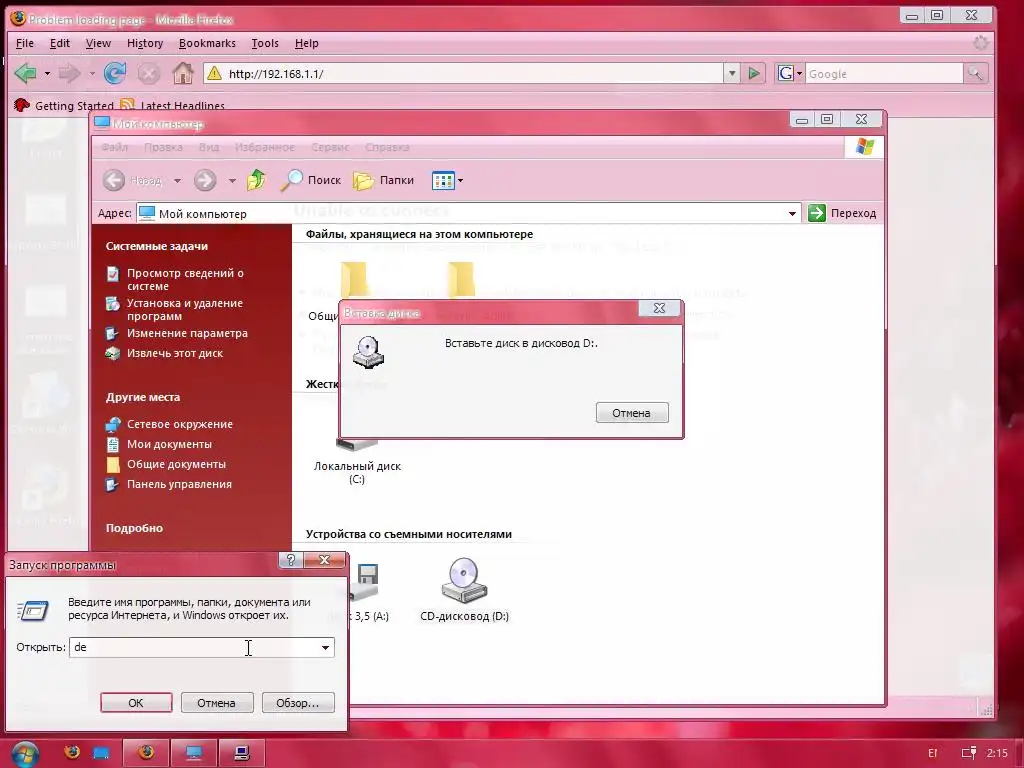Close the Вставка диска dialog
Viewport: 1024px width, 768px height.
[x=660, y=308]
